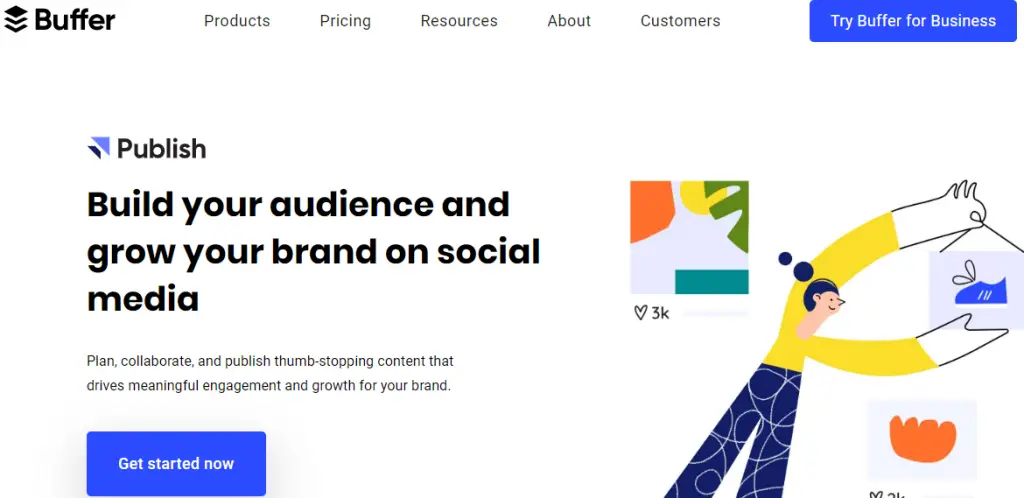Open the Resources menu
Image resolution: width=1024 pixels, height=498 pixels.
coord(459,21)
